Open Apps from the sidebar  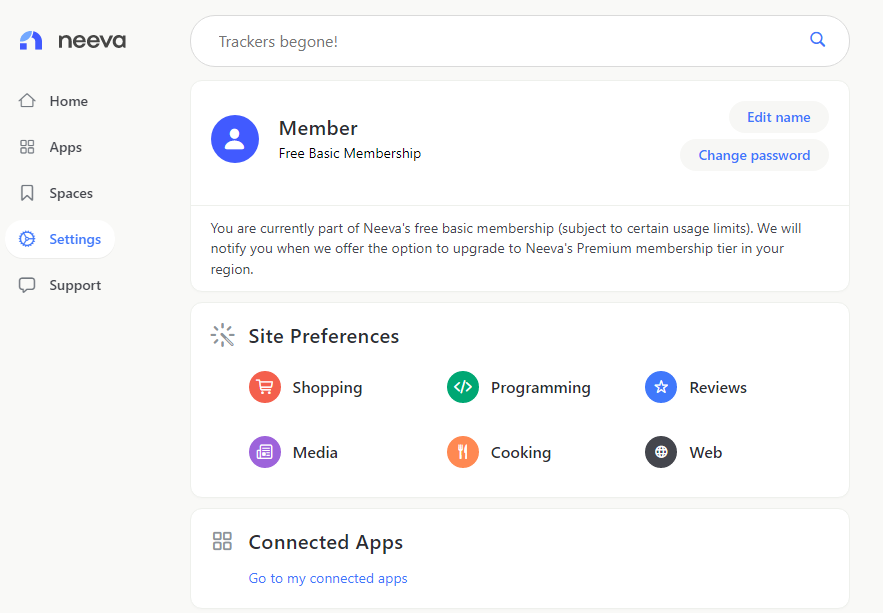coord(51,147)
